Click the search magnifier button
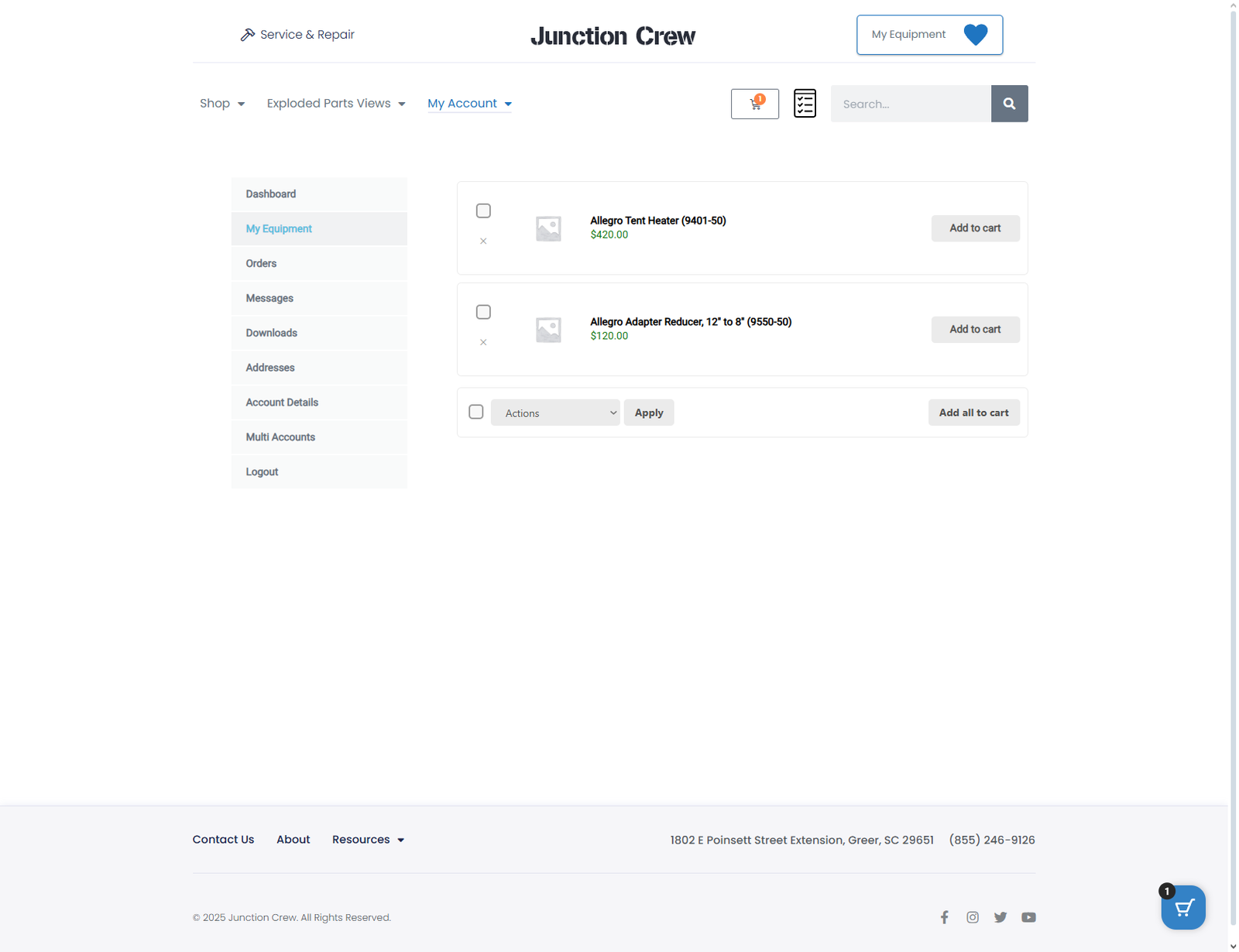The image size is (1239, 952). click(x=1009, y=104)
